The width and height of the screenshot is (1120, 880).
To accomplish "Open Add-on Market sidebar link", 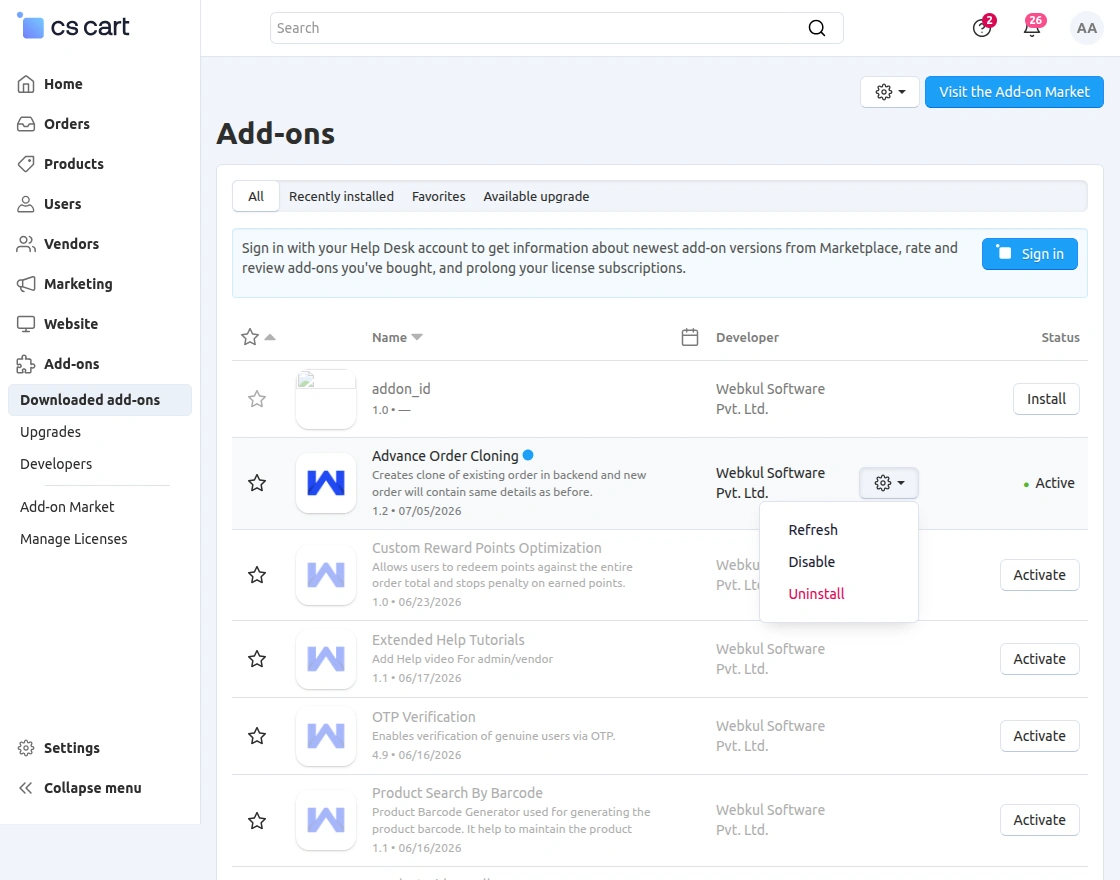I will point(67,507).
